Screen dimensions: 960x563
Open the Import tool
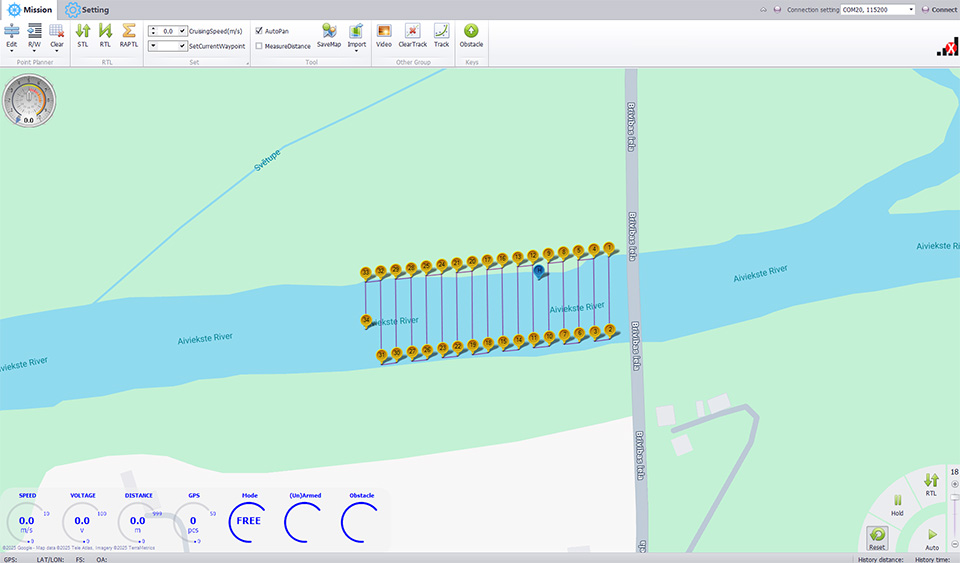(x=356, y=34)
